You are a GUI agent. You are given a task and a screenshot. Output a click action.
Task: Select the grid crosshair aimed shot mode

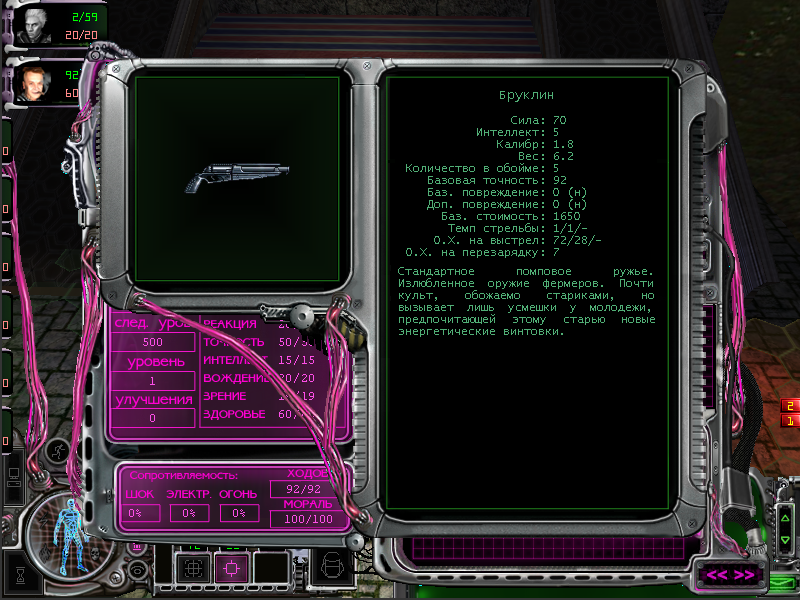click(191, 568)
